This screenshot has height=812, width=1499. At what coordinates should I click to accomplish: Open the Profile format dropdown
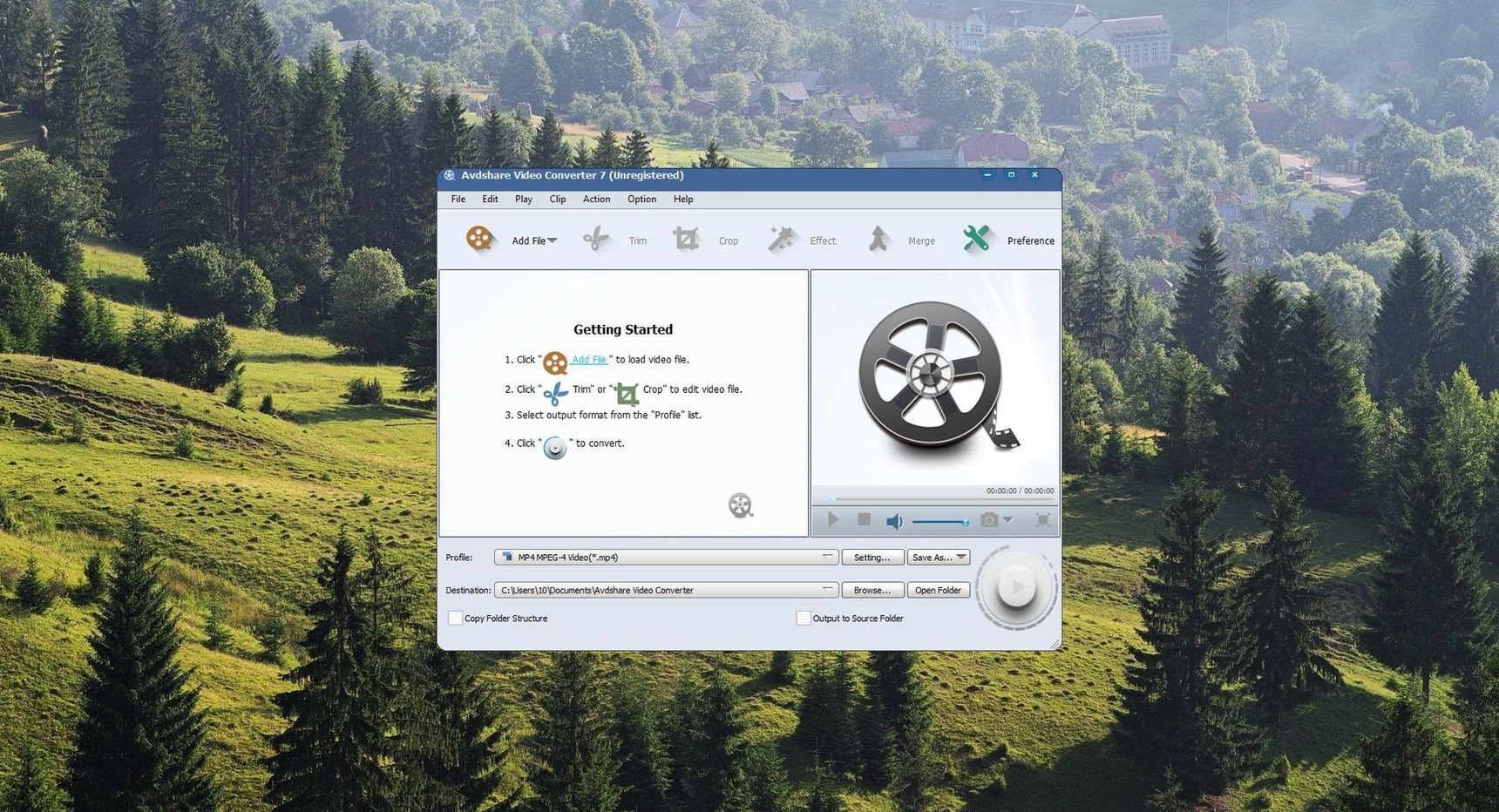[829, 557]
